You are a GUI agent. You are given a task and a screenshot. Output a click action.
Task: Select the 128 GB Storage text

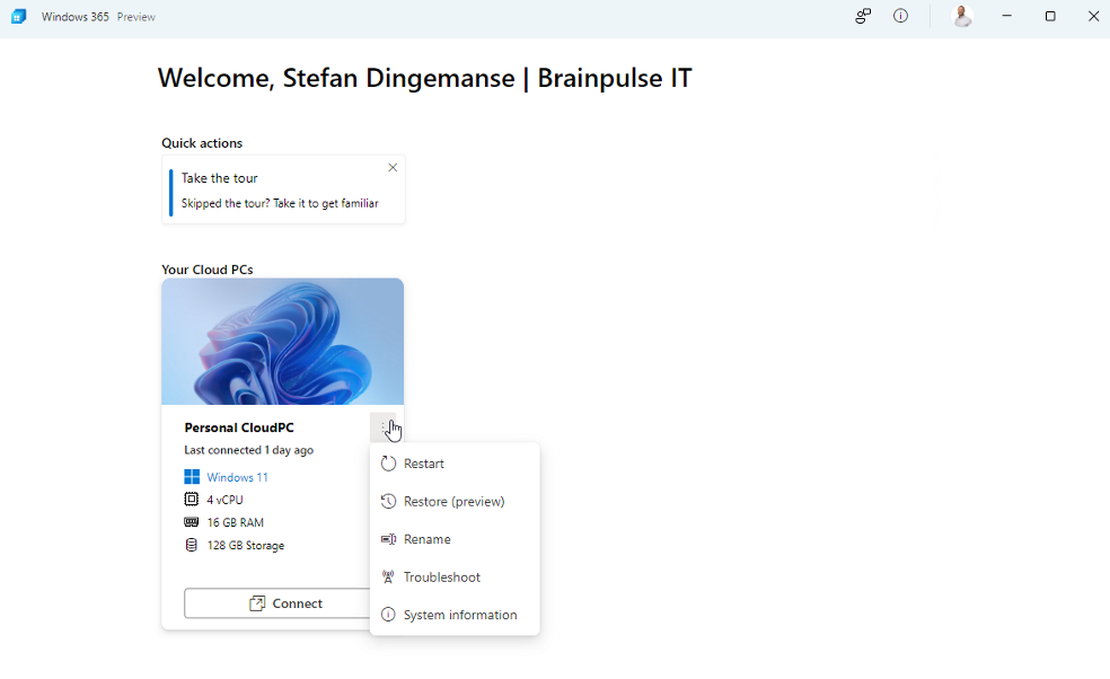246,545
